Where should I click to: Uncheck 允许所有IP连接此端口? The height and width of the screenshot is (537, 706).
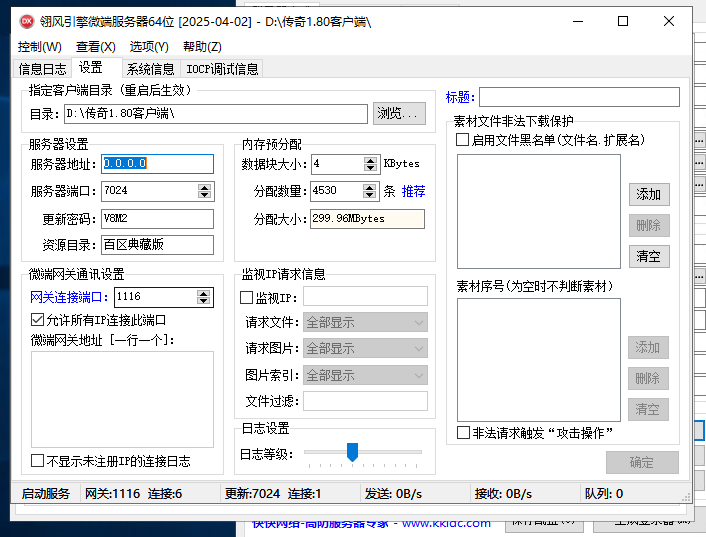(37, 320)
